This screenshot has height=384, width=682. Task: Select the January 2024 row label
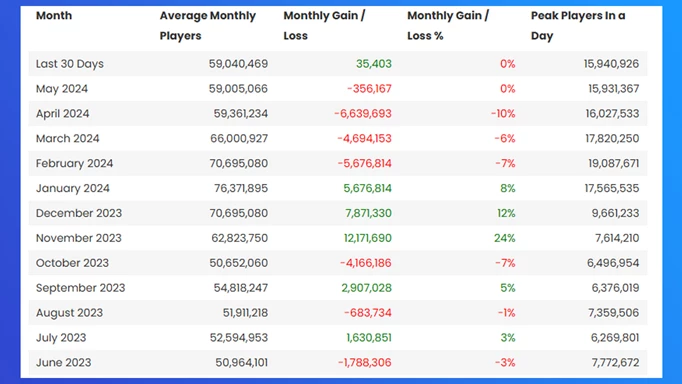[73, 188]
